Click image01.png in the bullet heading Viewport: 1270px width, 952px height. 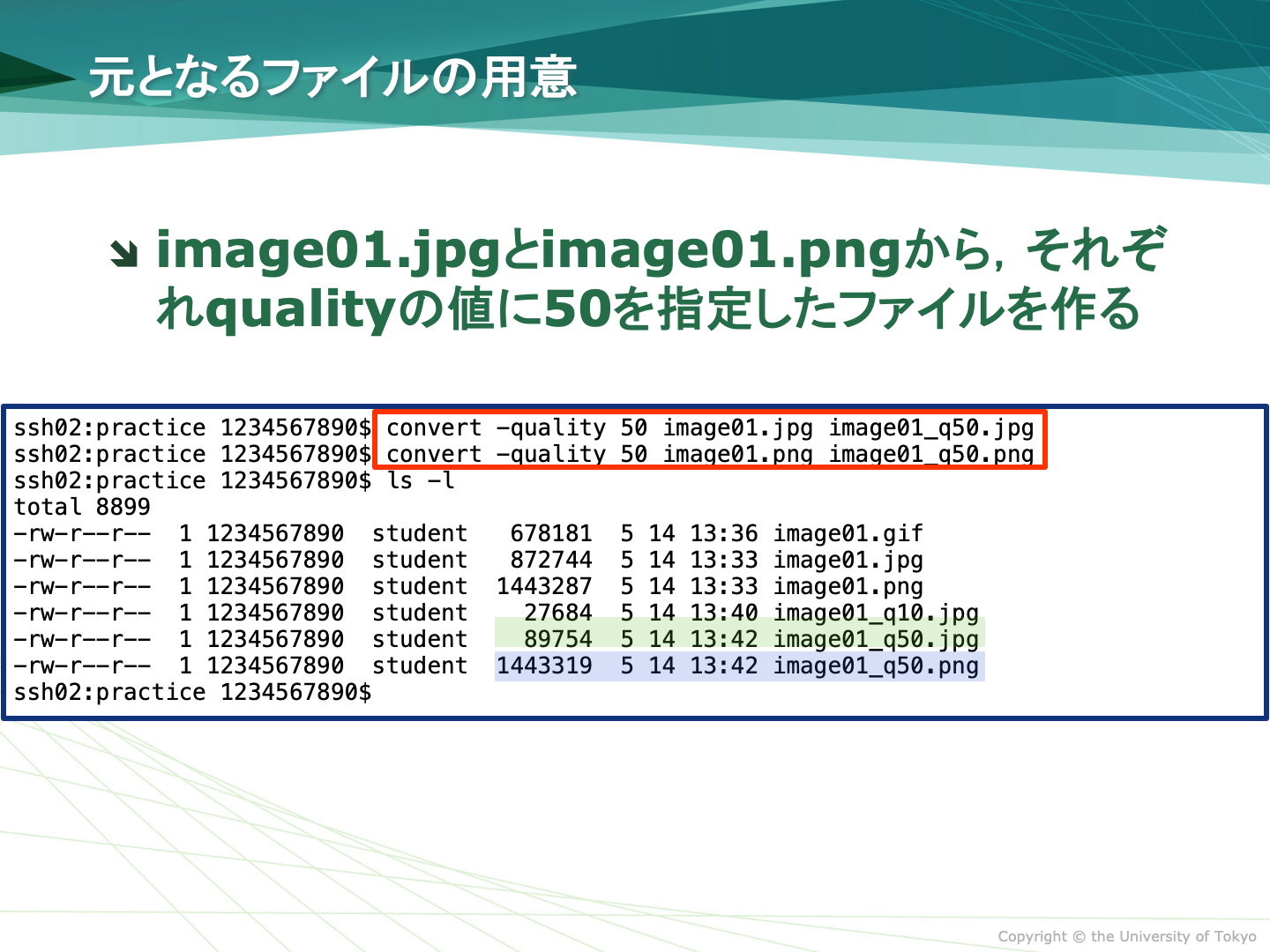click(x=721, y=251)
